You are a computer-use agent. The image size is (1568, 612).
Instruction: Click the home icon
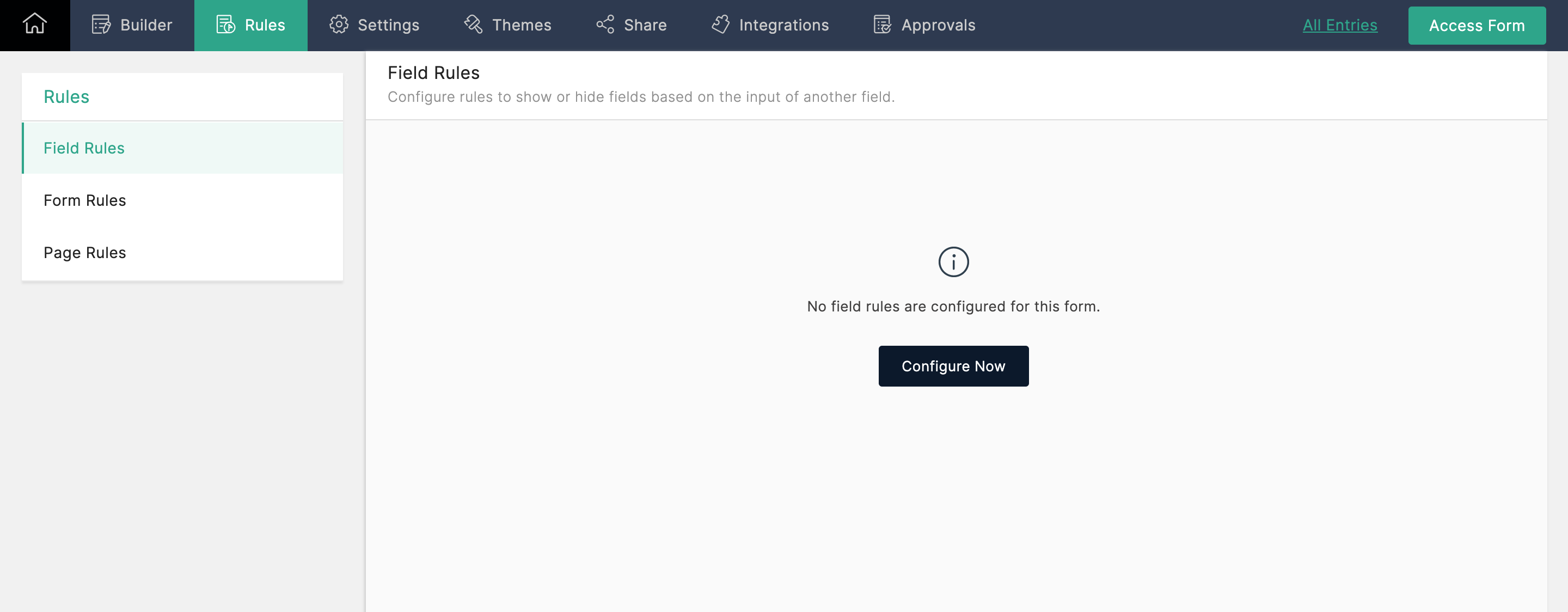(x=35, y=25)
